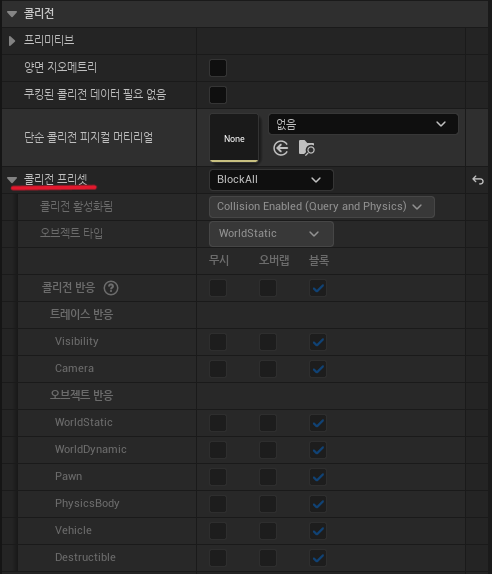492x574 pixels.
Task: Set Destructible response to 오버랩
Action: pyautogui.click(x=268, y=558)
